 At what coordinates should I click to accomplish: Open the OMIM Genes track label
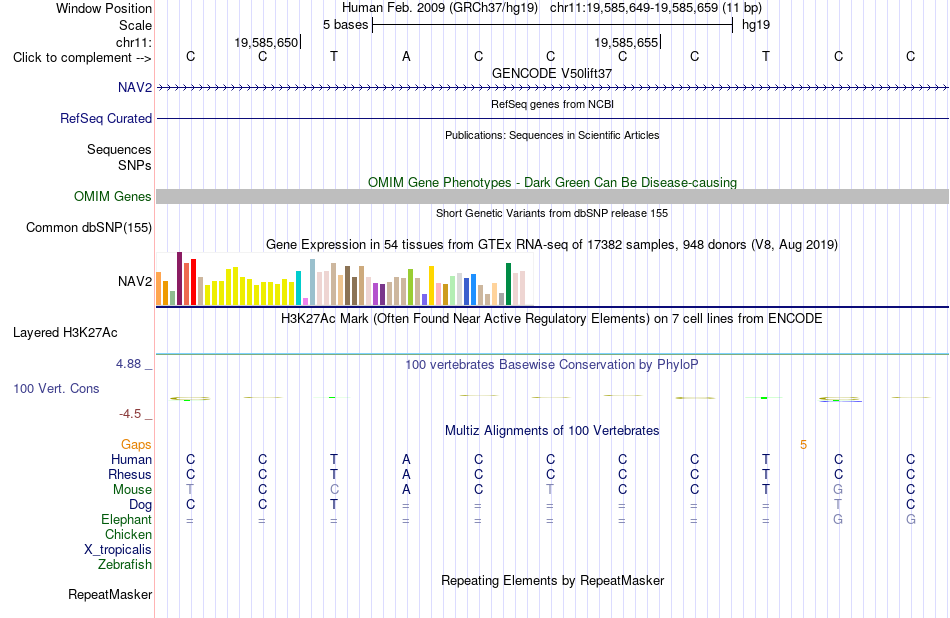pyautogui.click(x=113, y=196)
